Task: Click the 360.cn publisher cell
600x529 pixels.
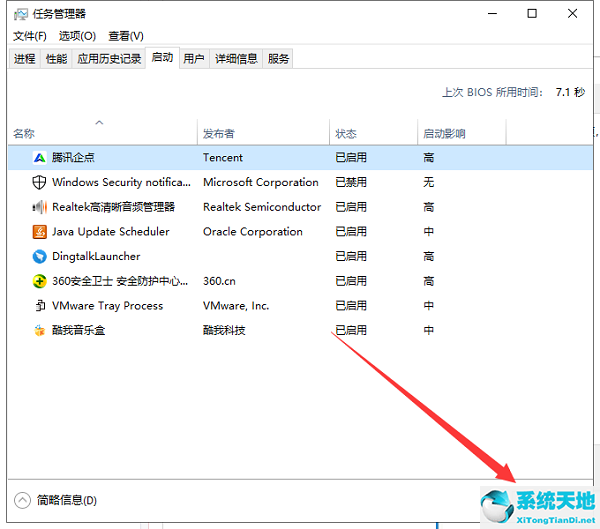Action: pyautogui.click(x=219, y=281)
